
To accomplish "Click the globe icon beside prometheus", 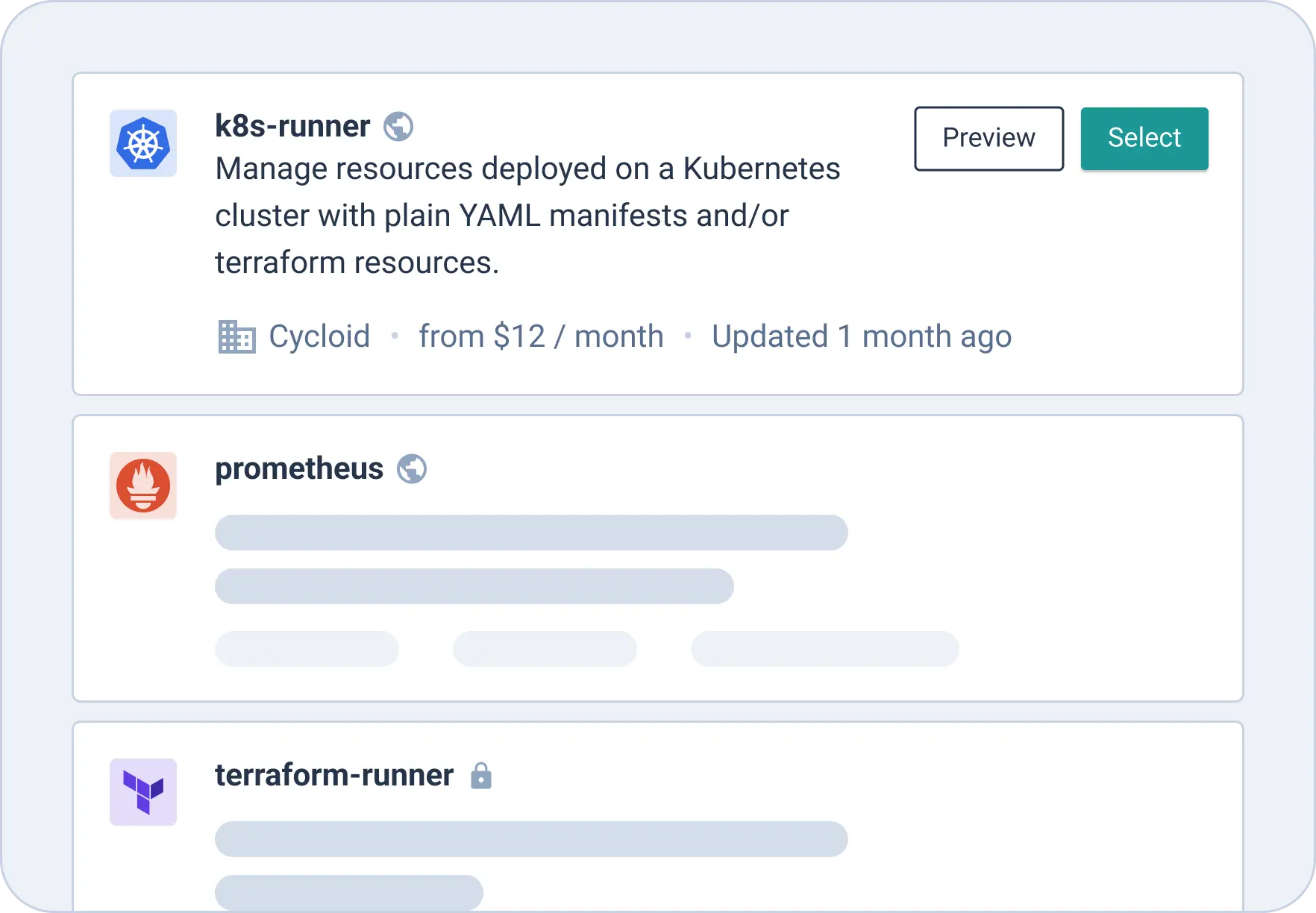I will pos(412,469).
